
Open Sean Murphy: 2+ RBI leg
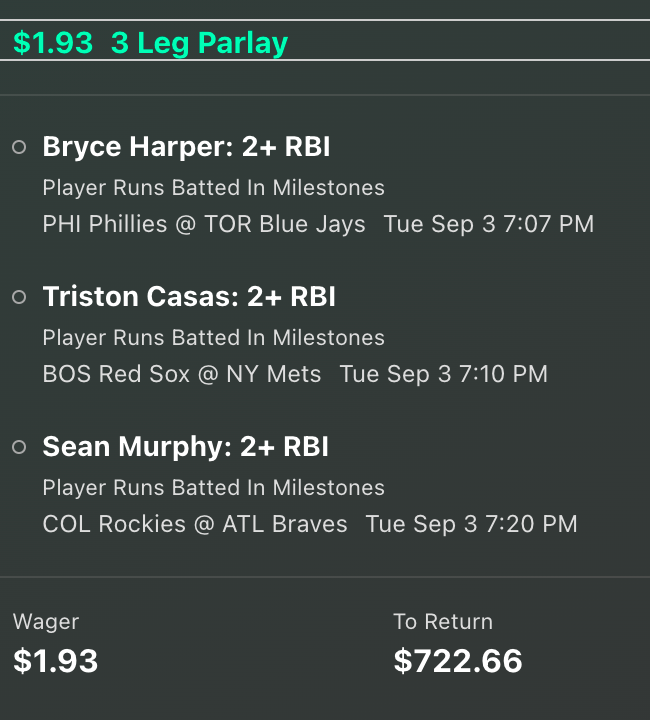click(185, 447)
